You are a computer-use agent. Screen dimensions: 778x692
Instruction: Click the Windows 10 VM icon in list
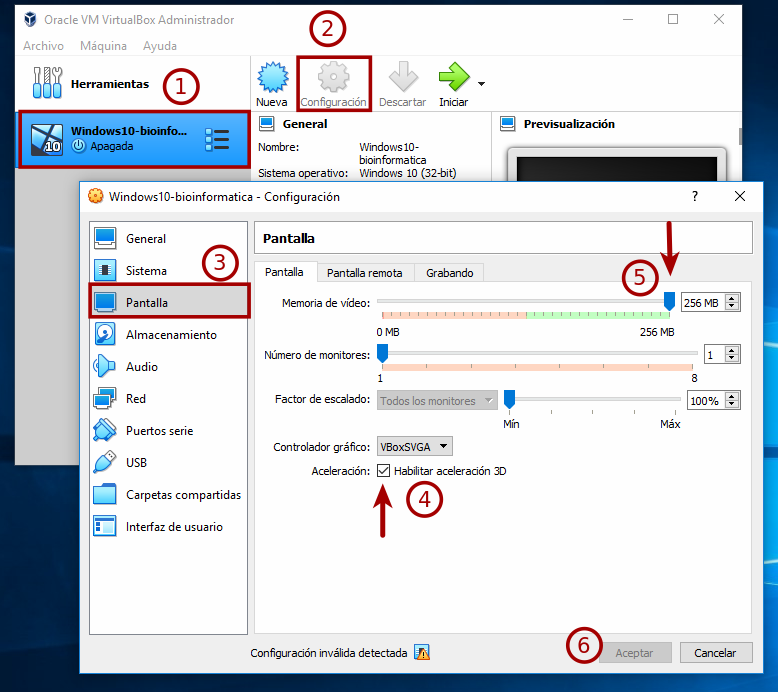tap(47, 140)
